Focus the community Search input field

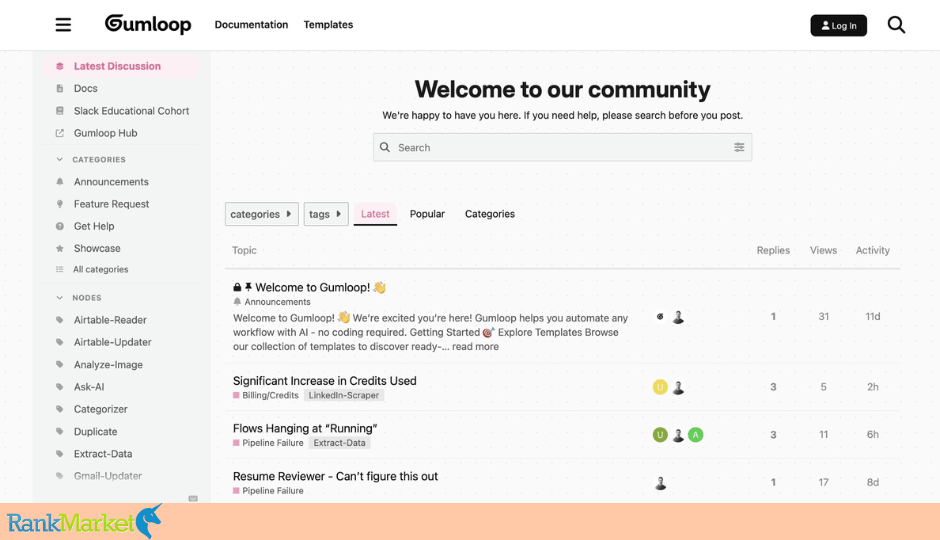point(562,147)
